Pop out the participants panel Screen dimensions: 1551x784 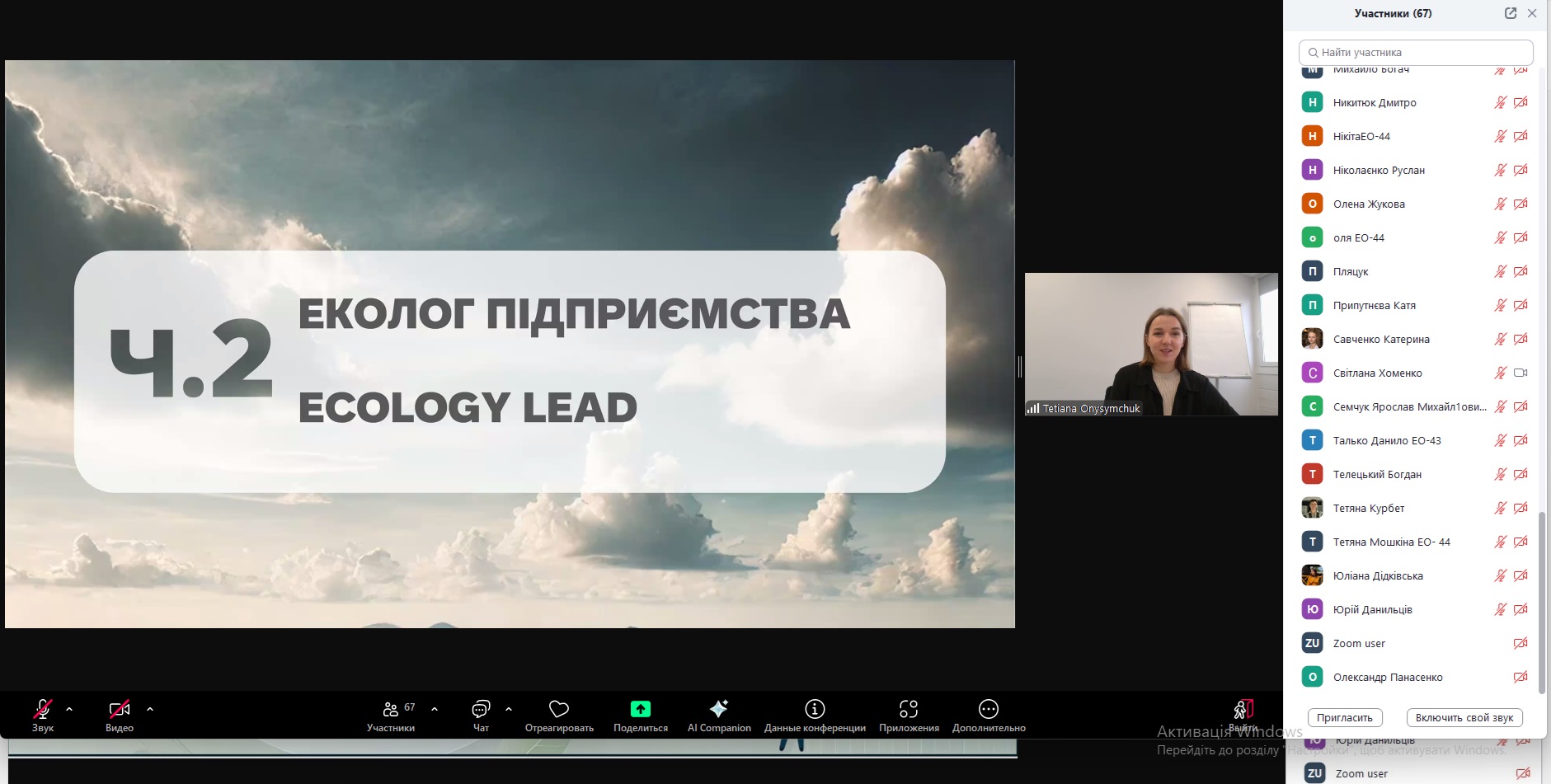(1510, 13)
